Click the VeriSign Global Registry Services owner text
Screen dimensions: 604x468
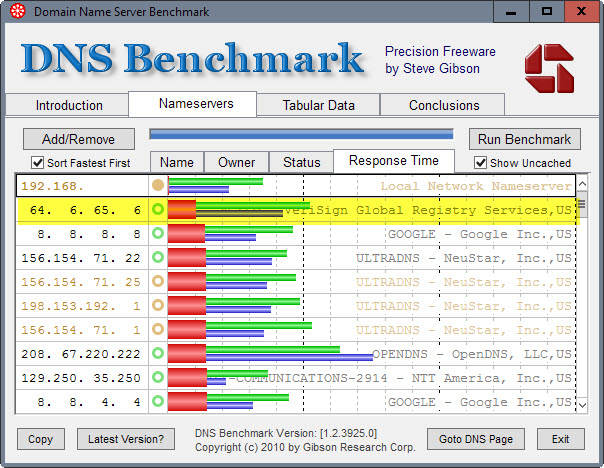(428, 210)
